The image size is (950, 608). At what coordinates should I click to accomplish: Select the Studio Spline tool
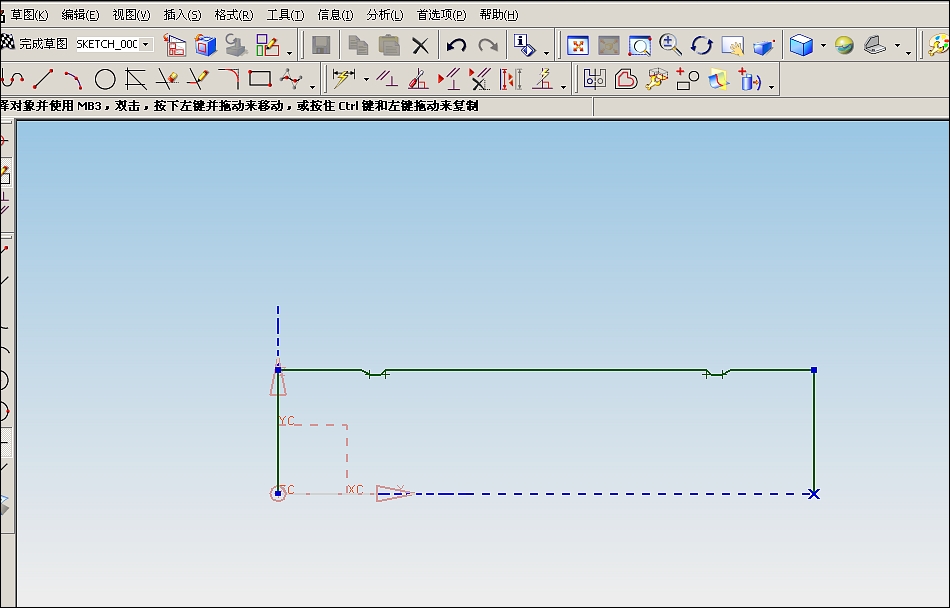pyautogui.click(x=291, y=79)
